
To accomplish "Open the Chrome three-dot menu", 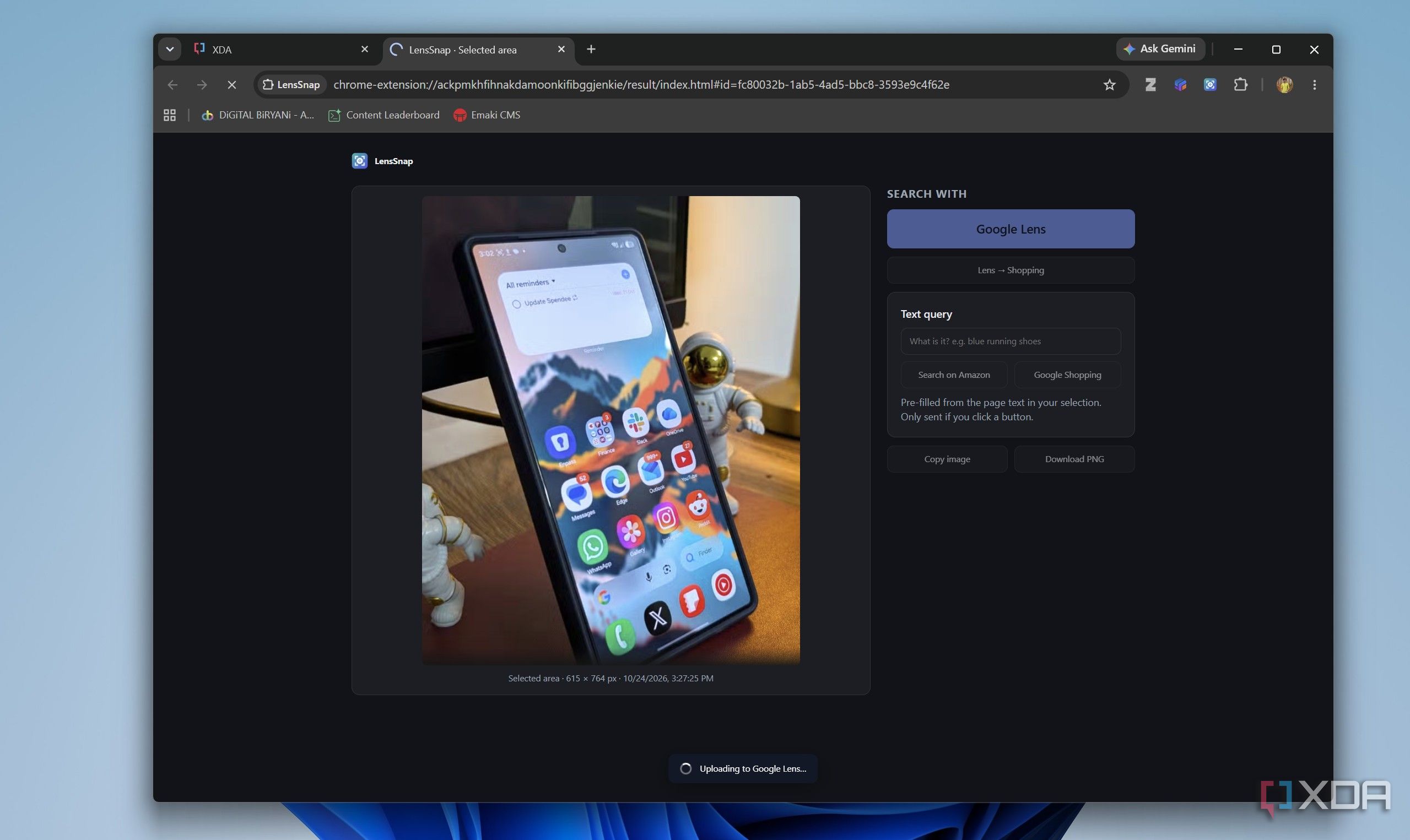I will (1314, 85).
